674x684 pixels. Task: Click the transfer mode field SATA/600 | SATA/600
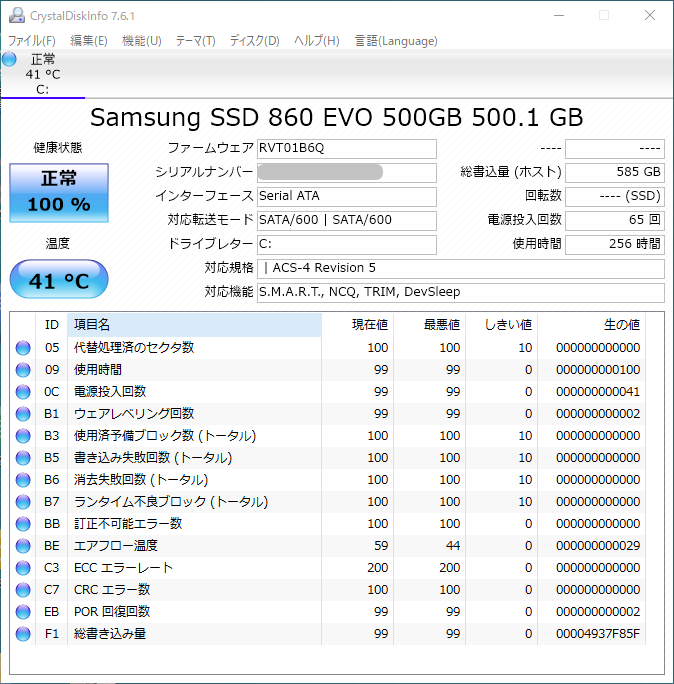347,221
